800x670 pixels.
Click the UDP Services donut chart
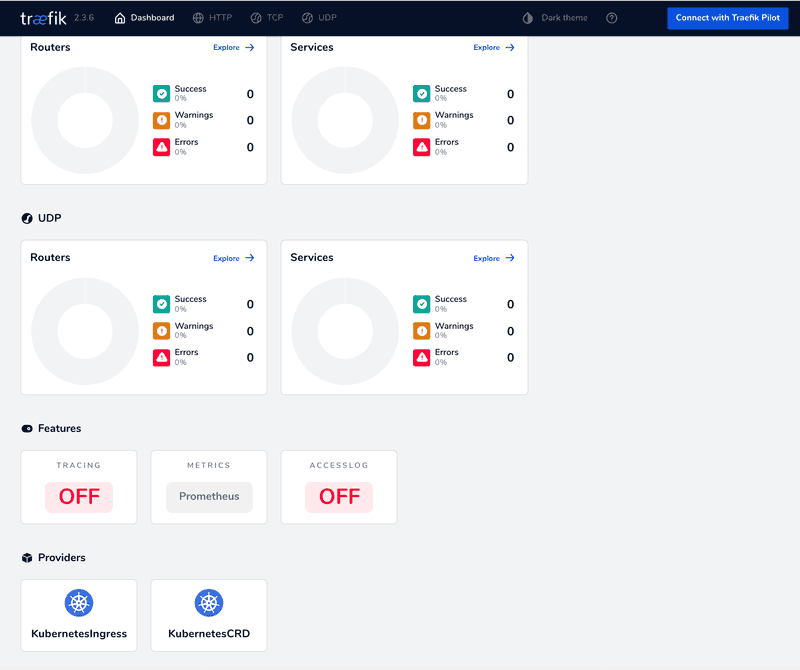[344, 331]
